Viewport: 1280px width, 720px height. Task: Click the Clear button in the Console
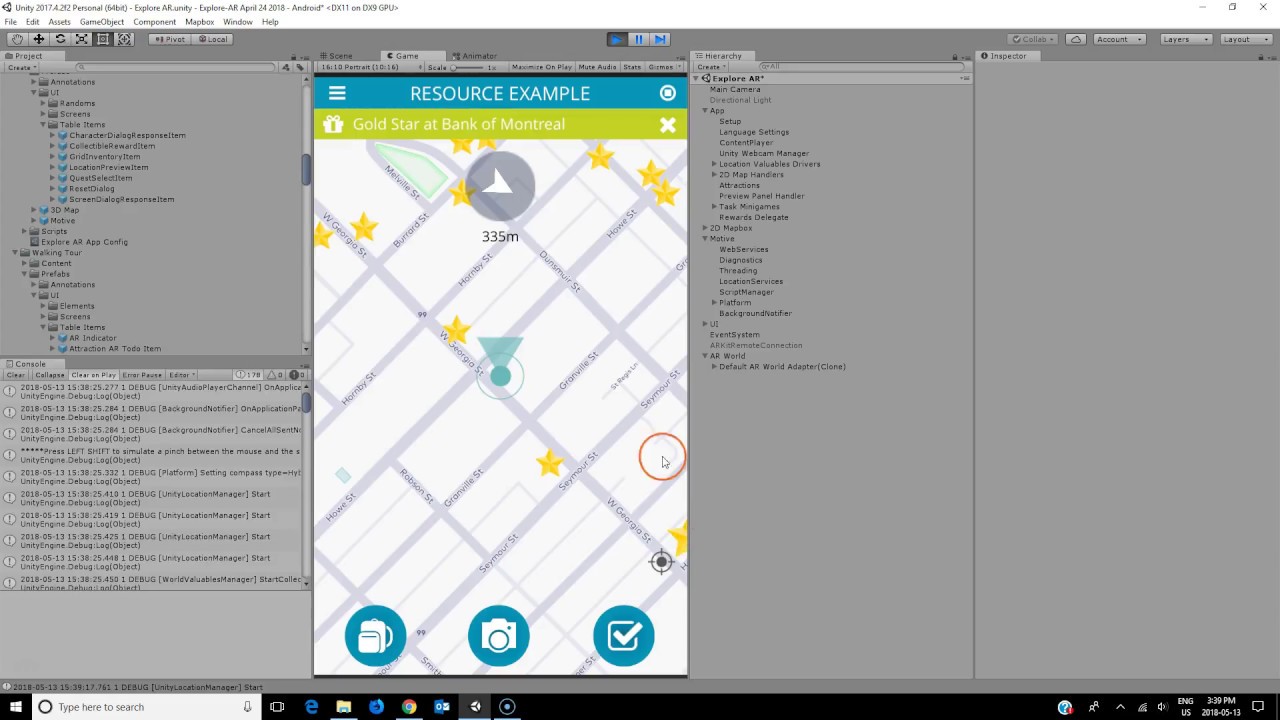tap(14, 374)
